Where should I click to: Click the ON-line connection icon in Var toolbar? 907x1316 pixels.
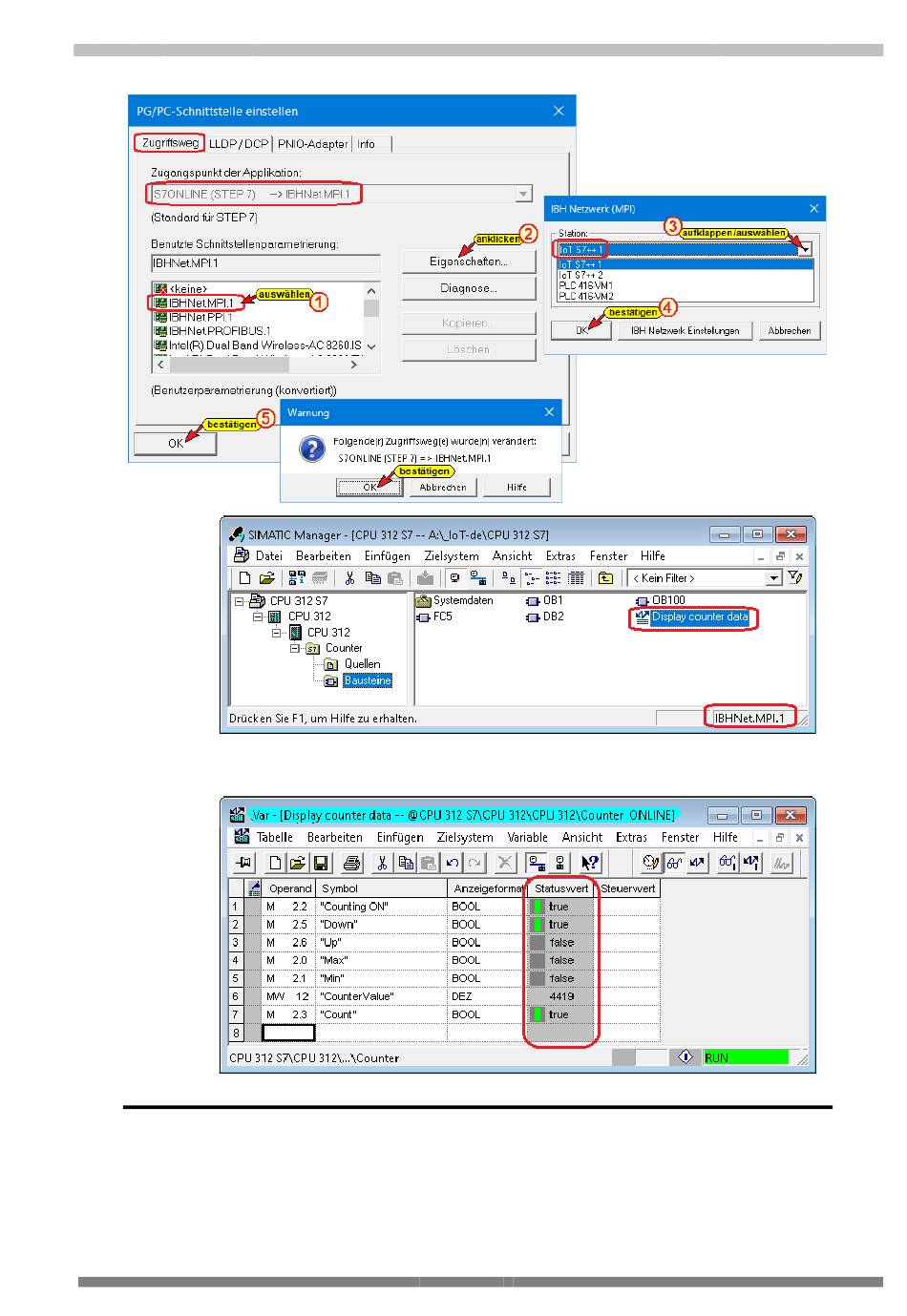(537, 863)
